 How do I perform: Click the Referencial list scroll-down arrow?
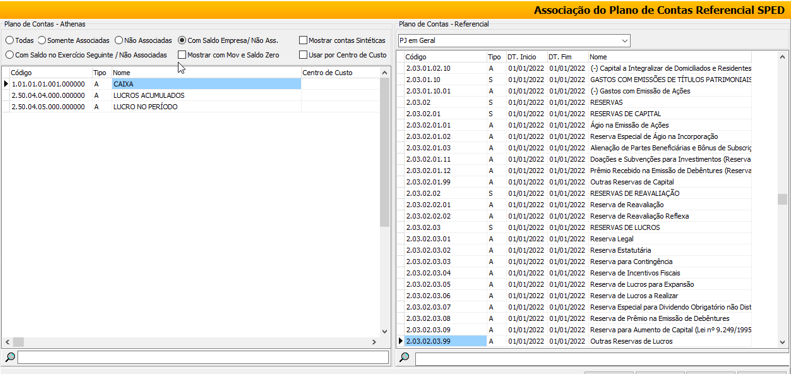782,342
